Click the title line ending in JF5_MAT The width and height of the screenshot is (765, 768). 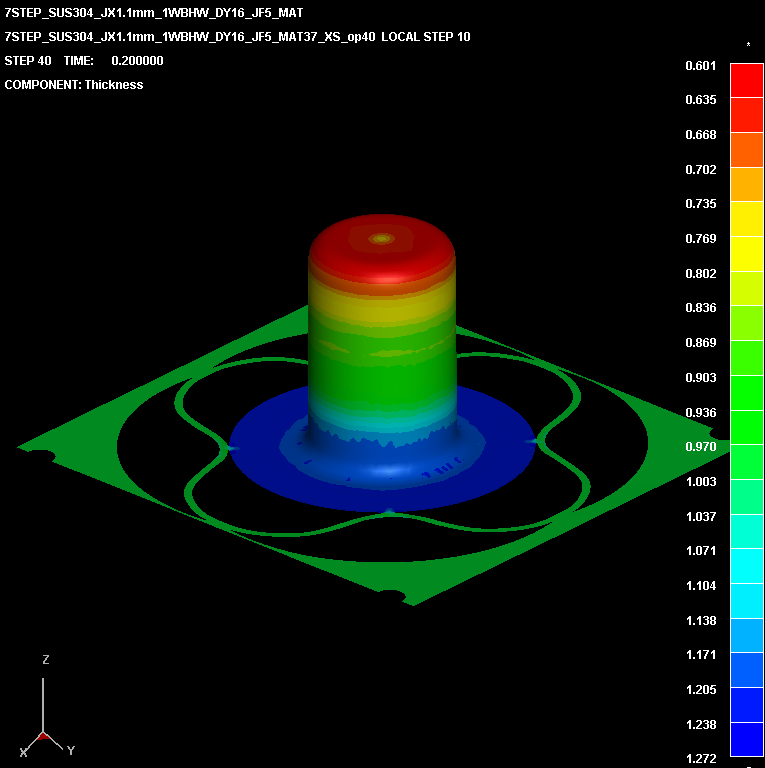point(154,13)
